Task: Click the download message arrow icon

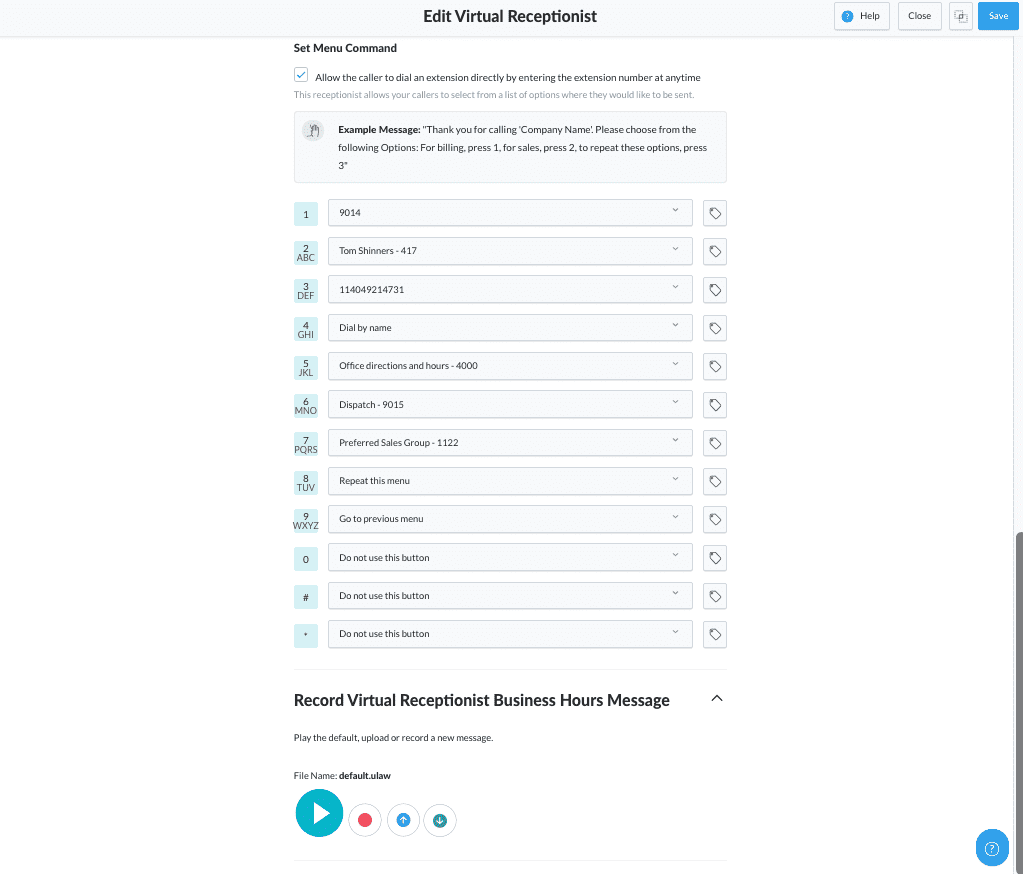Action: (440, 821)
